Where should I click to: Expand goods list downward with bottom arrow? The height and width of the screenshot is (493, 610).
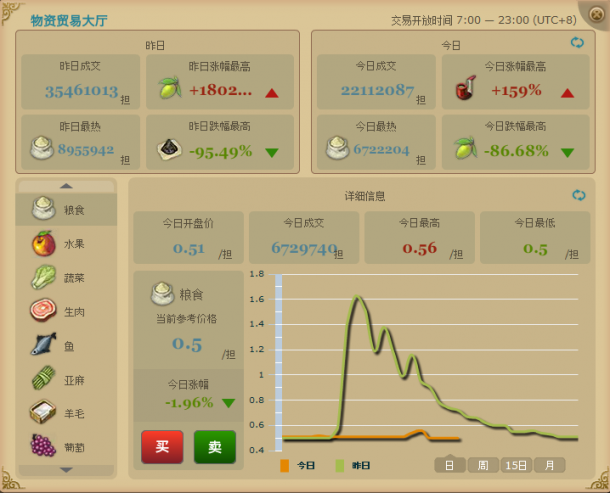[x=66, y=470]
